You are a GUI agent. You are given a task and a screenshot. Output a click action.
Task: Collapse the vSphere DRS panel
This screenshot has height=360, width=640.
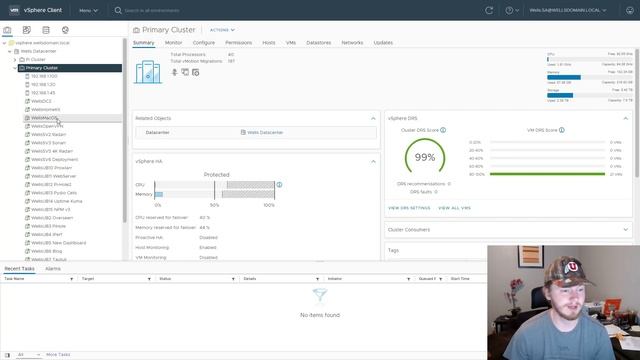tap(625, 118)
